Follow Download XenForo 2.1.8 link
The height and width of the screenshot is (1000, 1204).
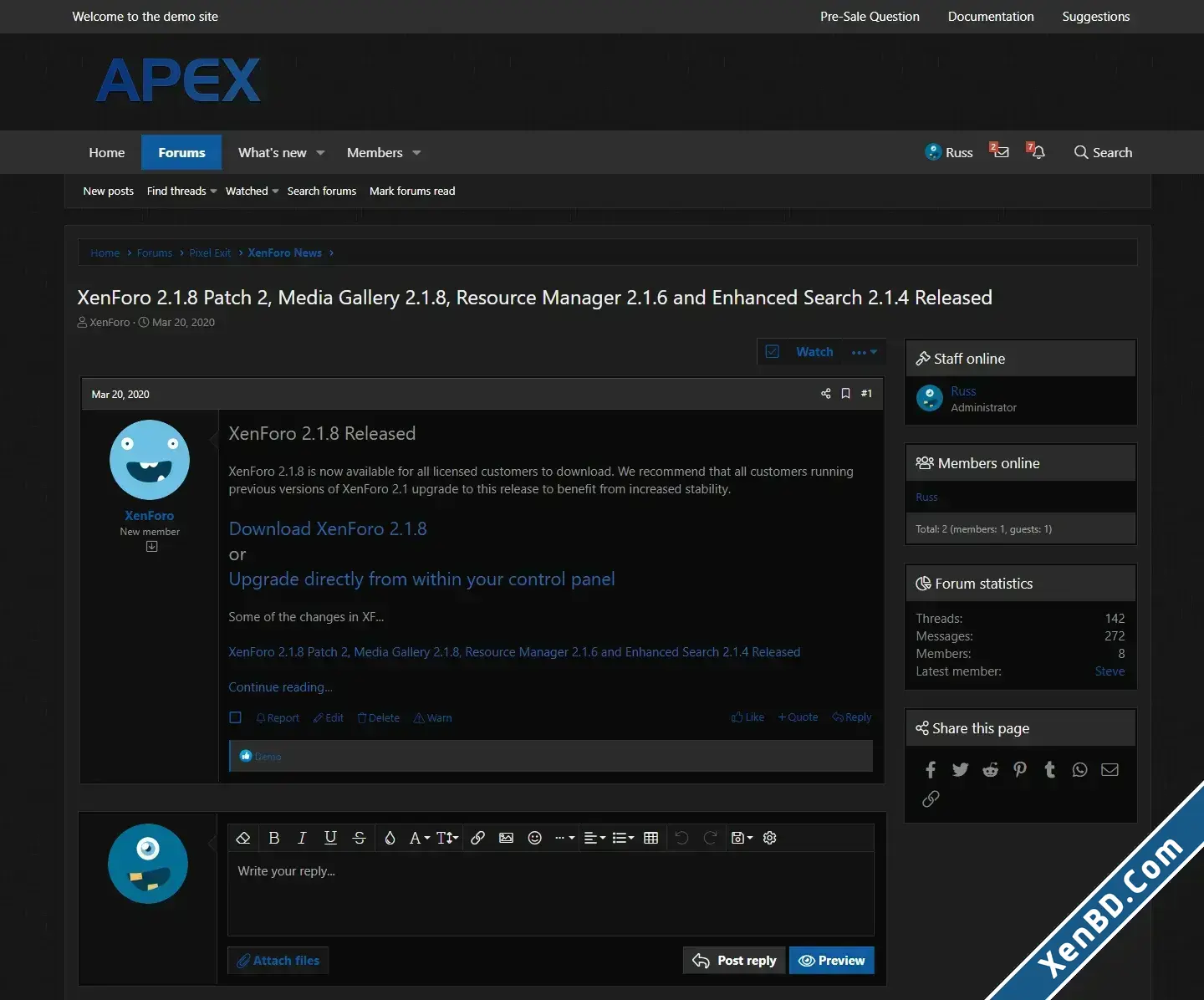click(x=328, y=528)
